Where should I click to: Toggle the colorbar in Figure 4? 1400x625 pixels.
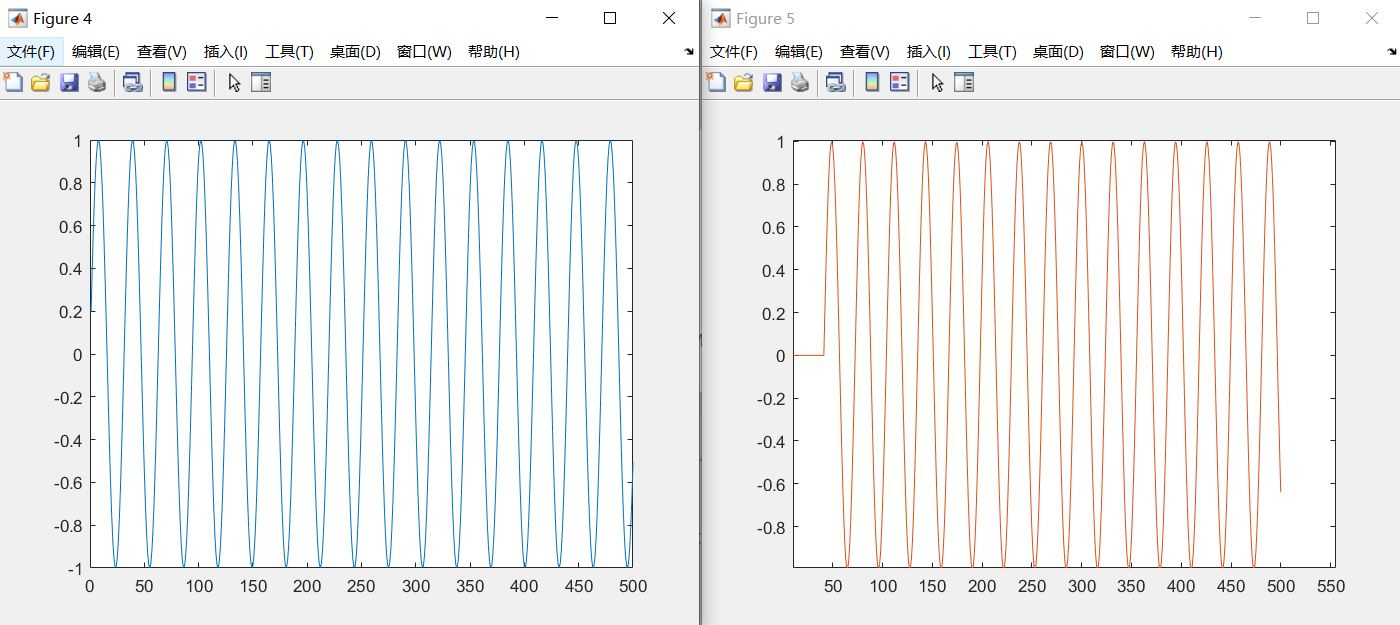tap(168, 82)
